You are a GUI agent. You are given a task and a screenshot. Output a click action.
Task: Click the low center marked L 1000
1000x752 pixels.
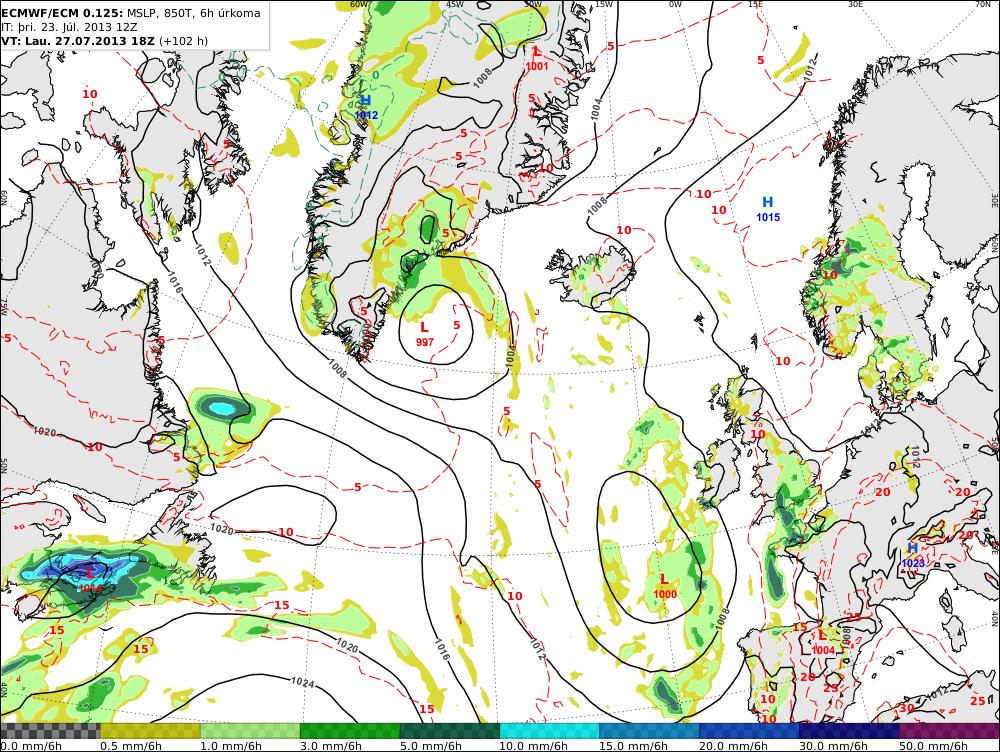[665, 586]
